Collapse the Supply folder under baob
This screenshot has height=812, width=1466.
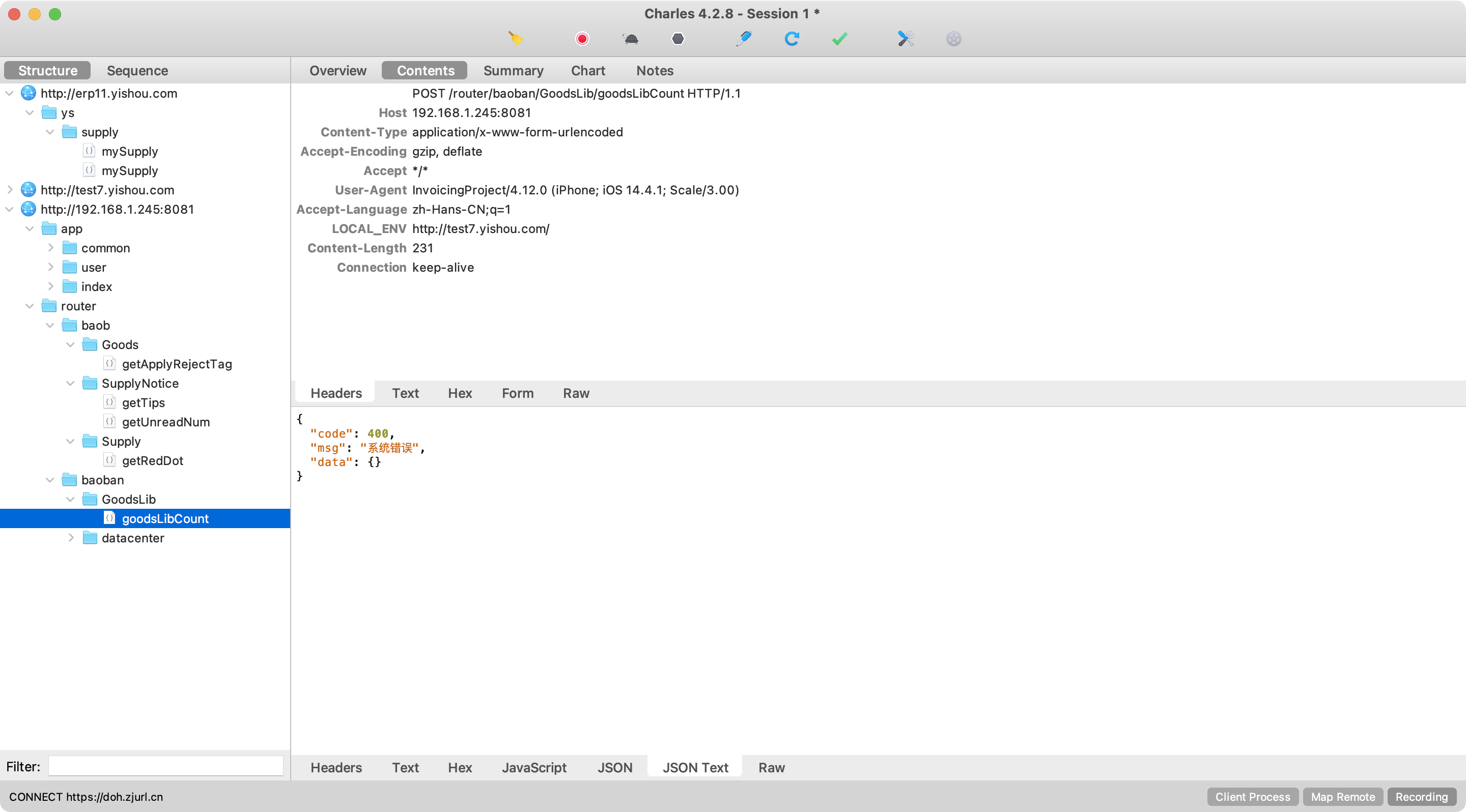pos(71,441)
